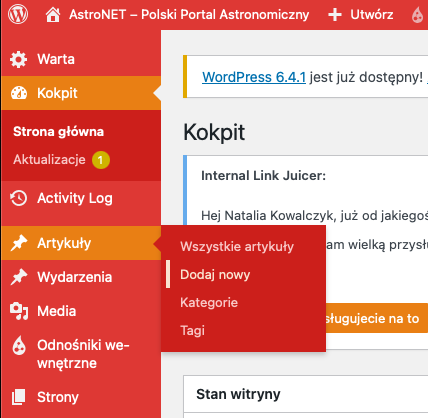The image size is (428, 418).
Task: Click the plus icon beside Utwórz
Action: click(335, 15)
